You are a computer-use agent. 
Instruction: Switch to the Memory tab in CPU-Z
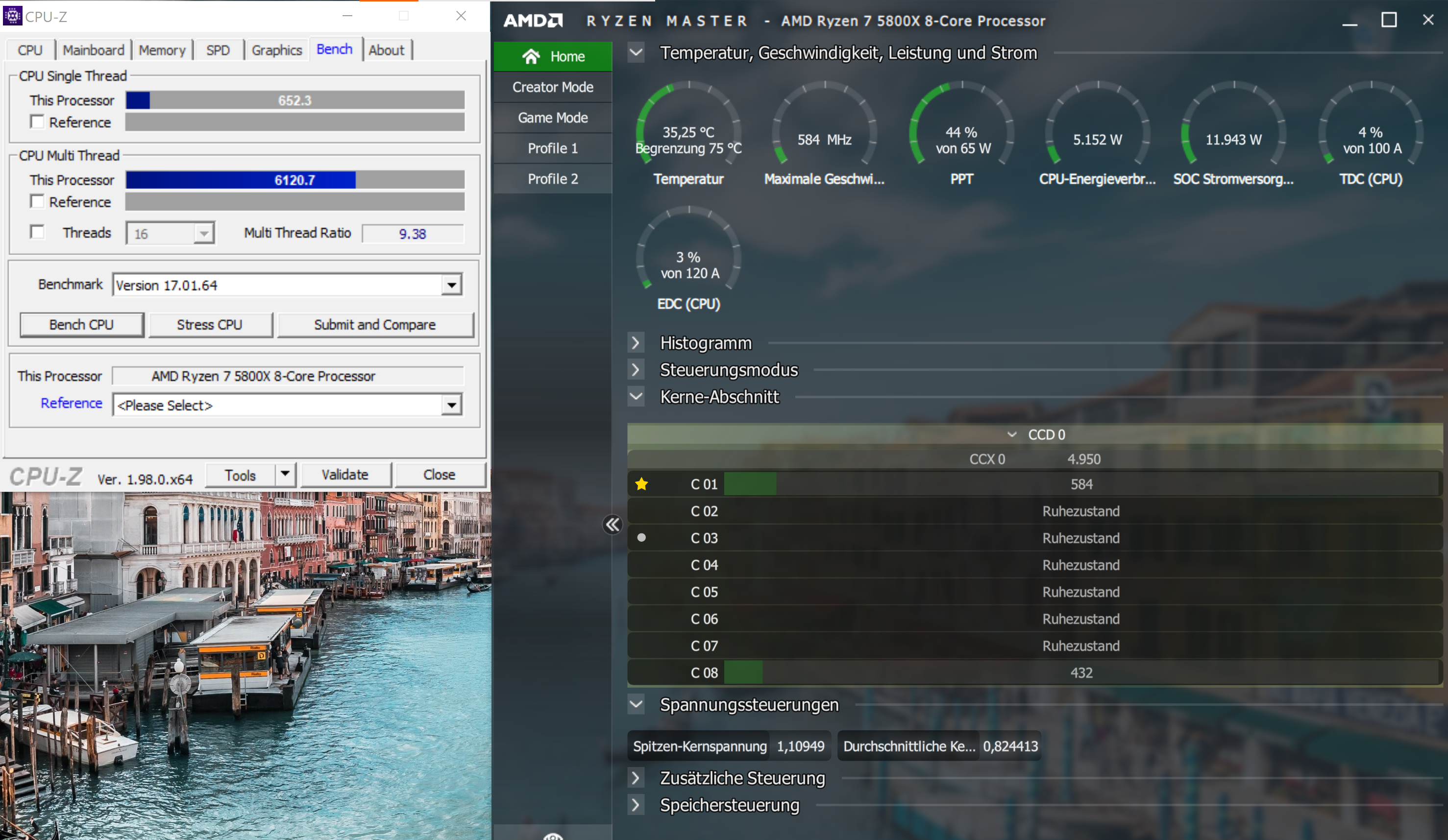162,50
